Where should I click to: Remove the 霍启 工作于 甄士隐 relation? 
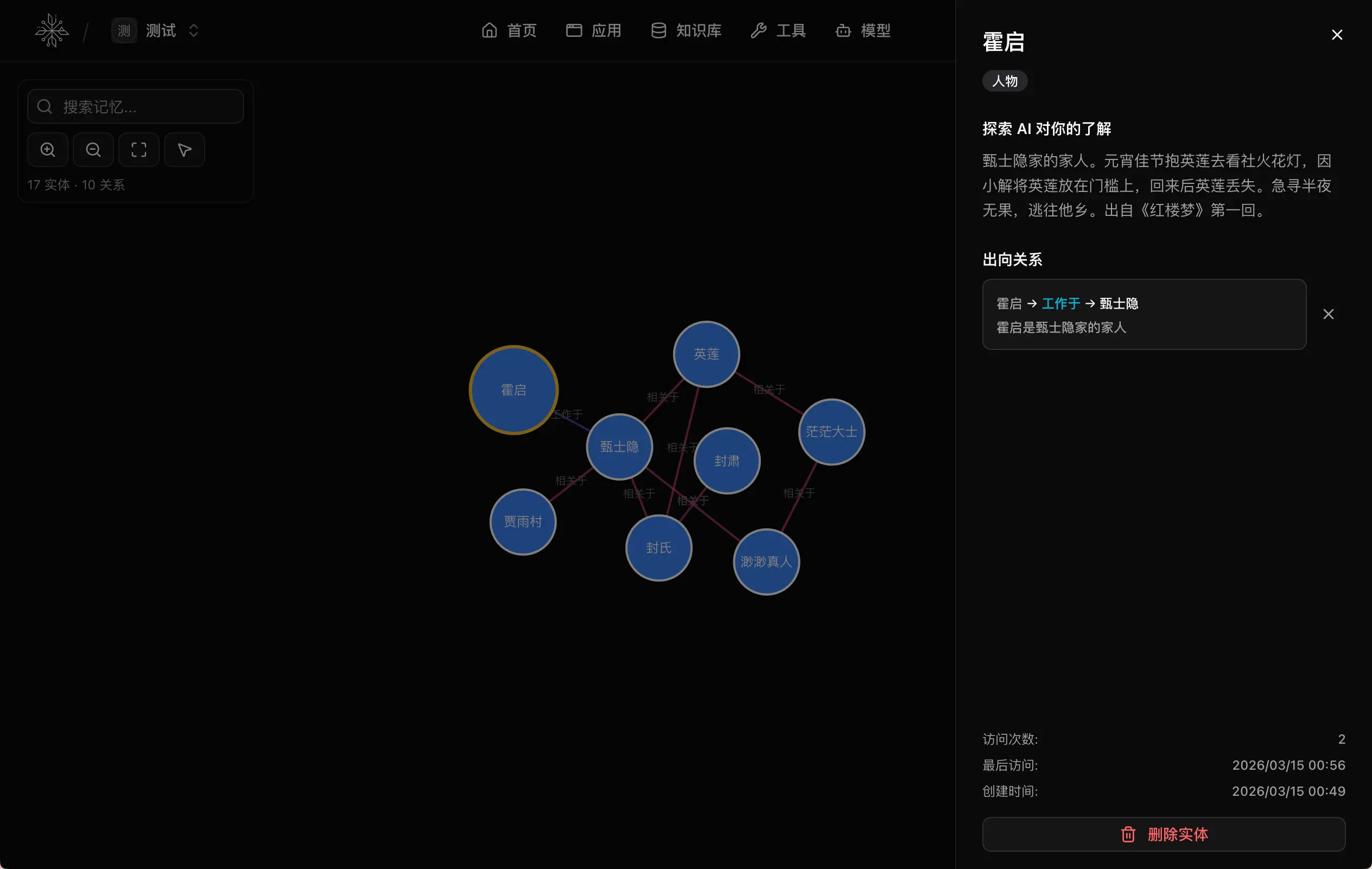point(1328,314)
